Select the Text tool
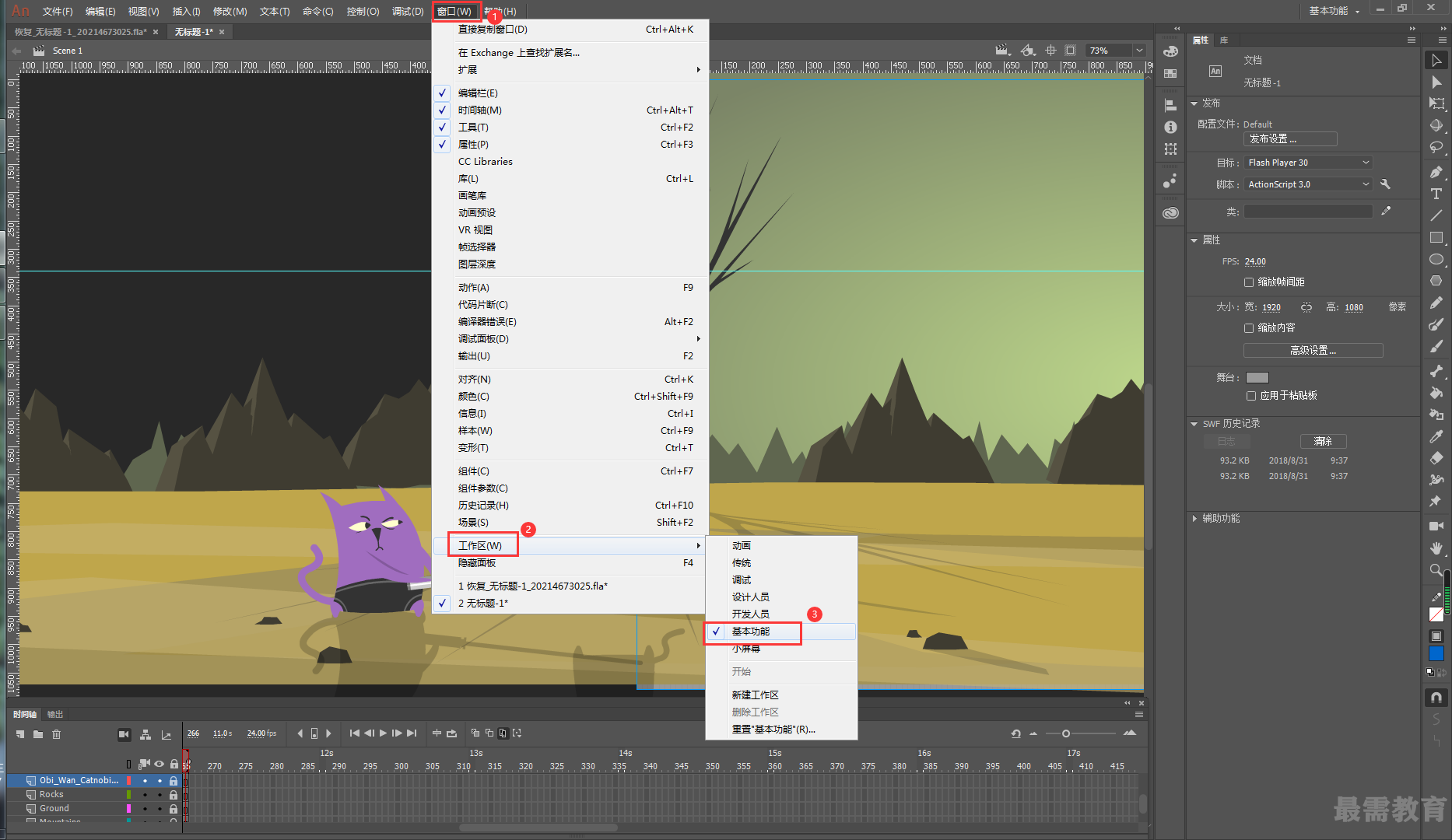The image size is (1452, 840). pyautogui.click(x=1436, y=194)
